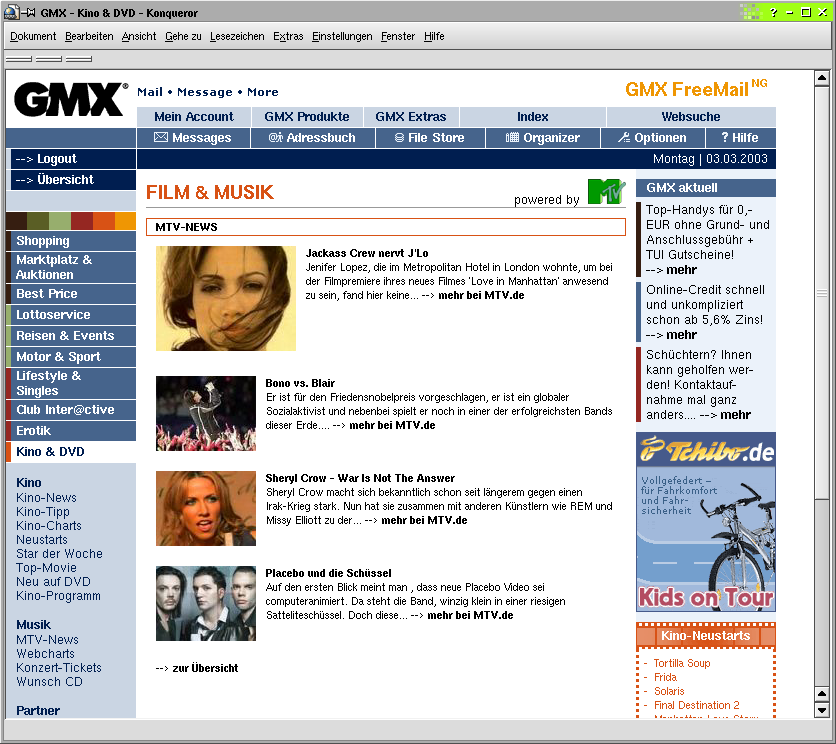
Task: Open 'mehr' for the Online-Credit offer
Action: pos(681,335)
